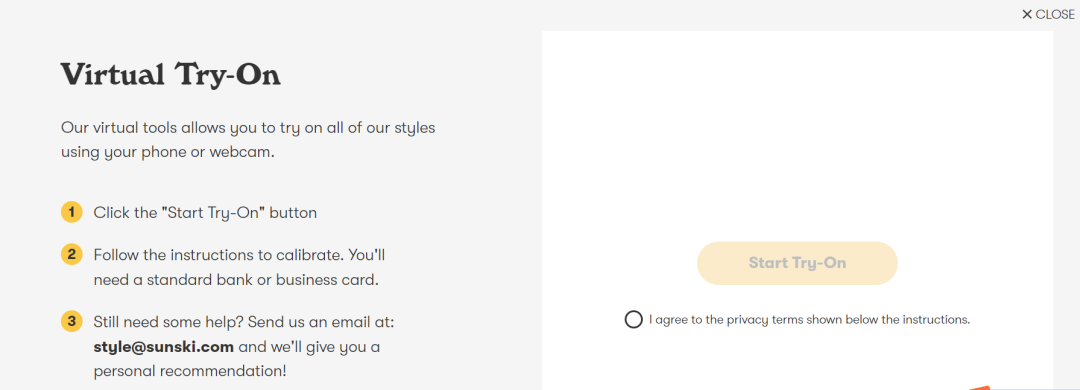Click the yellow step 1 badge
Viewport: 1080px width, 390px height.
pos(72,212)
